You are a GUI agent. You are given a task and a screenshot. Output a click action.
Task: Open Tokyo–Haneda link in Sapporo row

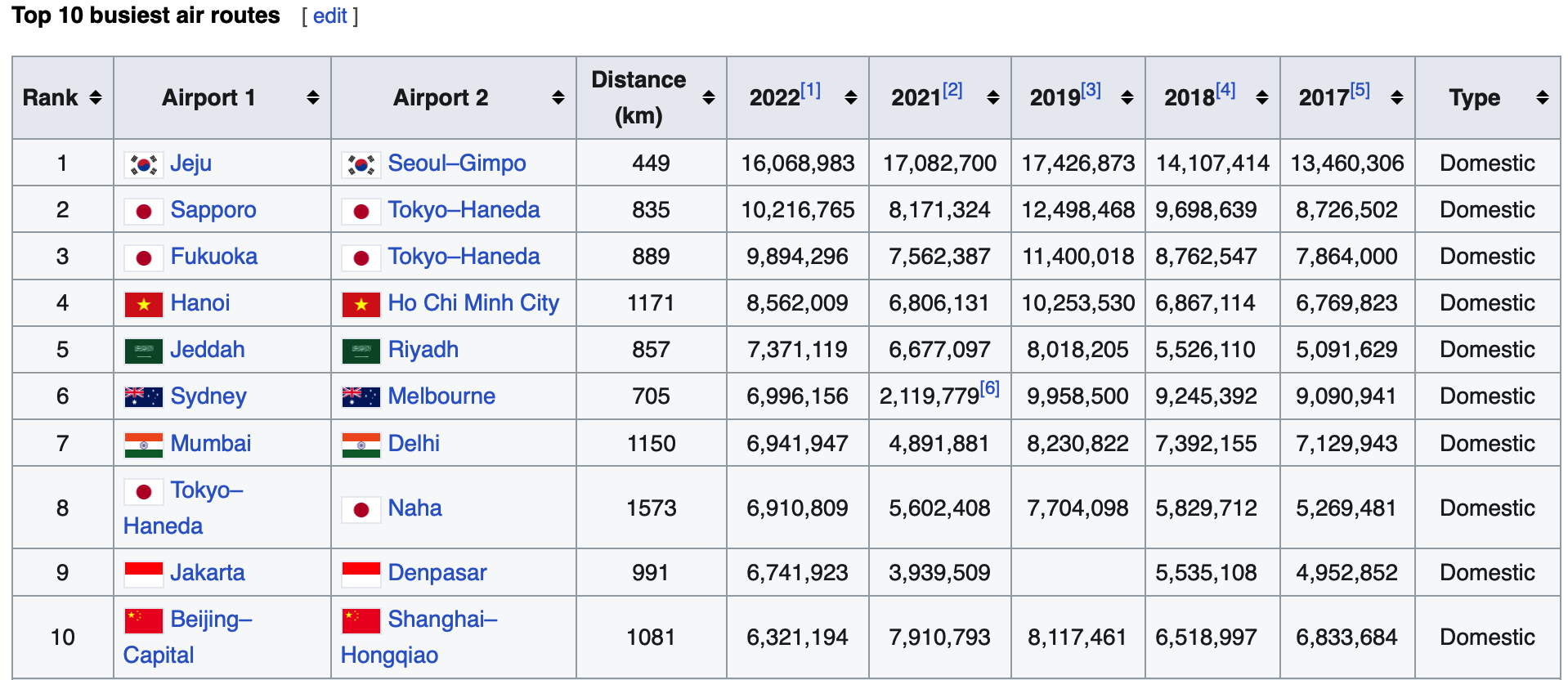pos(464,209)
